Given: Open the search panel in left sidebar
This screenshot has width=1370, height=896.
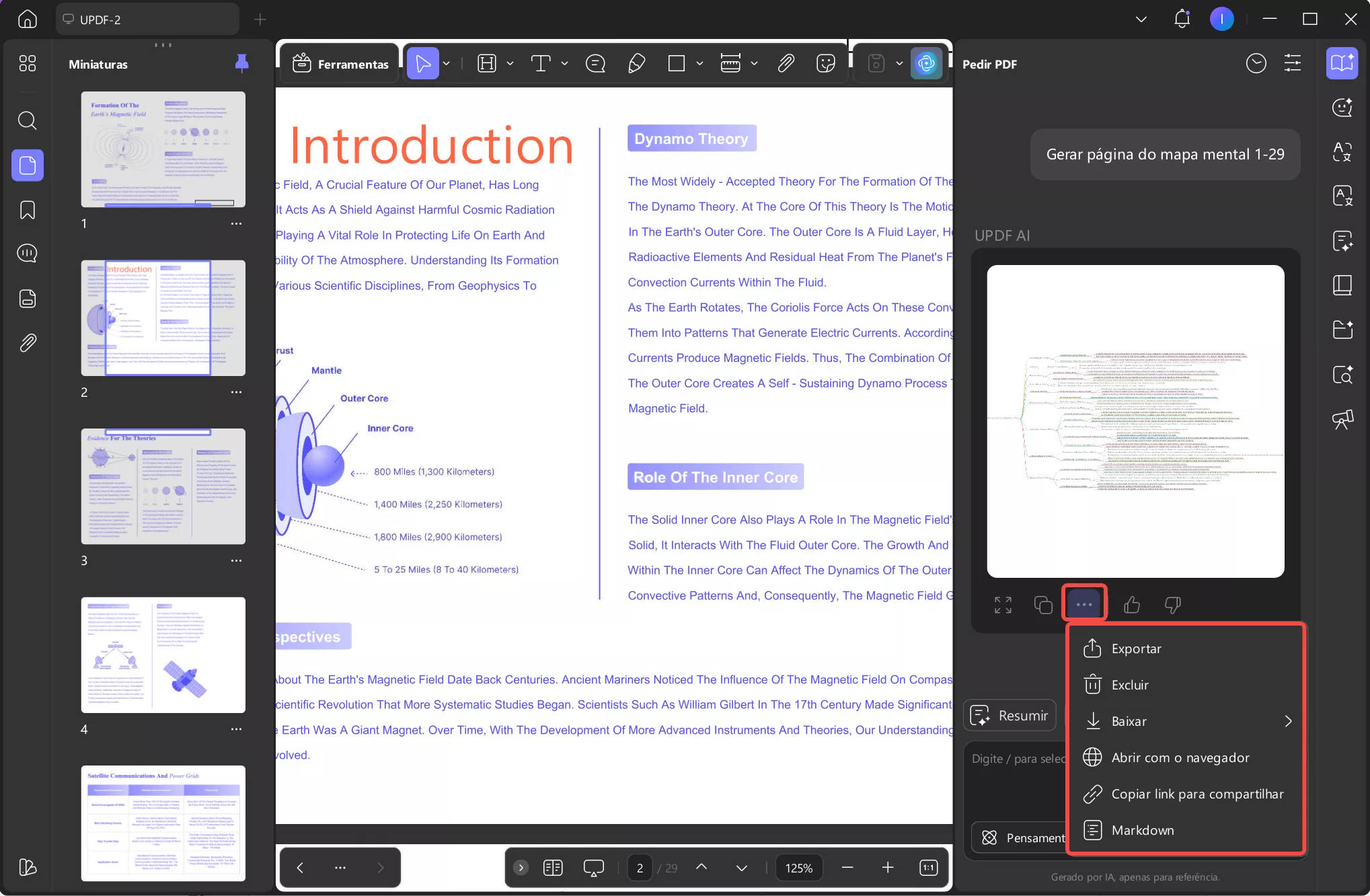Looking at the screenshot, I should pyautogui.click(x=27, y=121).
